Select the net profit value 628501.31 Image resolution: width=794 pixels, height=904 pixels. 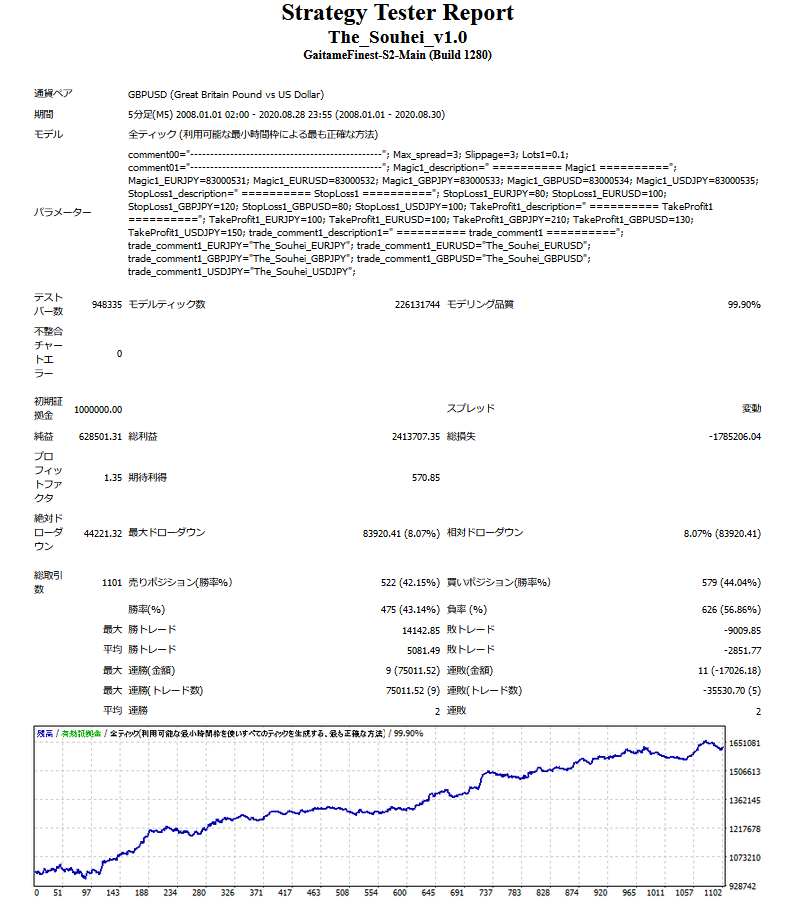pyautogui.click(x=100, y=437)
